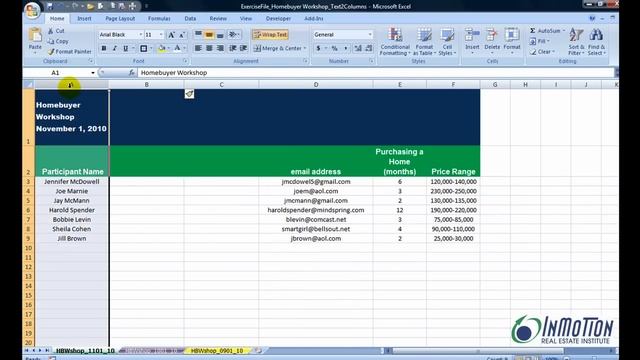Click the Bottom Align icon
This screenshot has width=640, height=360.
pyautogui.click(x=220, y=35)
